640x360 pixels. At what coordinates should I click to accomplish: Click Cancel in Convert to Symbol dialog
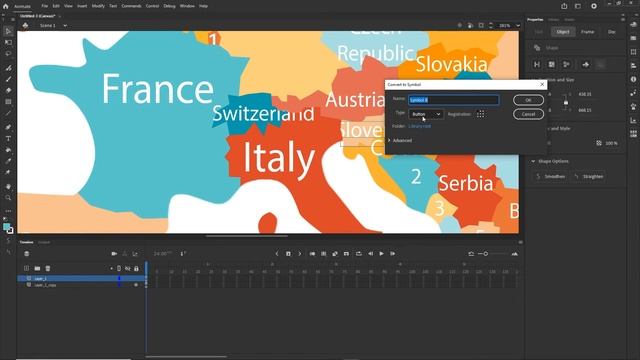[528, 114]
